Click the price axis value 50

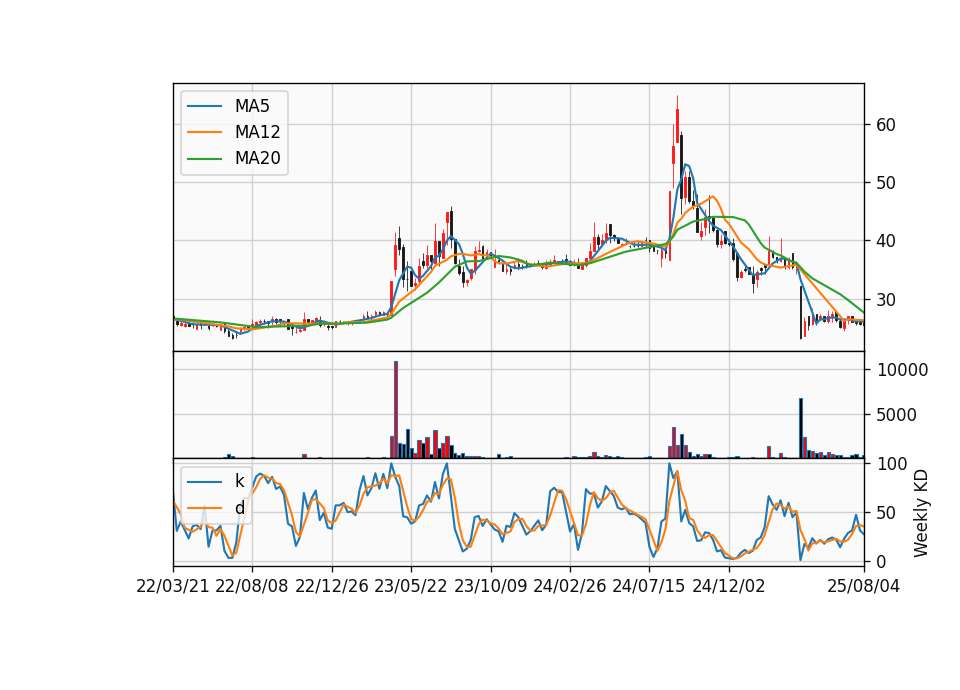pyautogui.click(x=886, y=183)
